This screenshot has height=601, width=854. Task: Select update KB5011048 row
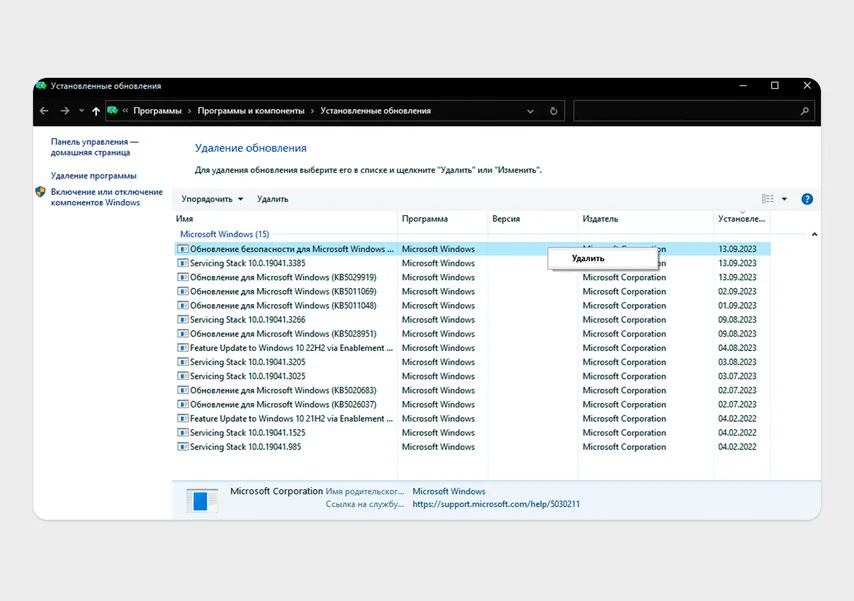pos(472,306)
